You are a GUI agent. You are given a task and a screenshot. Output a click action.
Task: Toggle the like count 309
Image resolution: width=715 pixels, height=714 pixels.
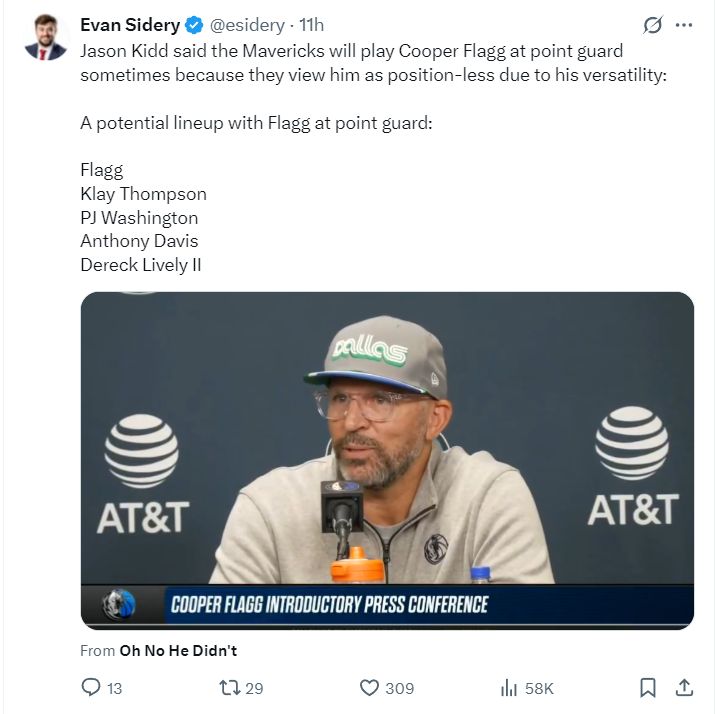[400, 688]
